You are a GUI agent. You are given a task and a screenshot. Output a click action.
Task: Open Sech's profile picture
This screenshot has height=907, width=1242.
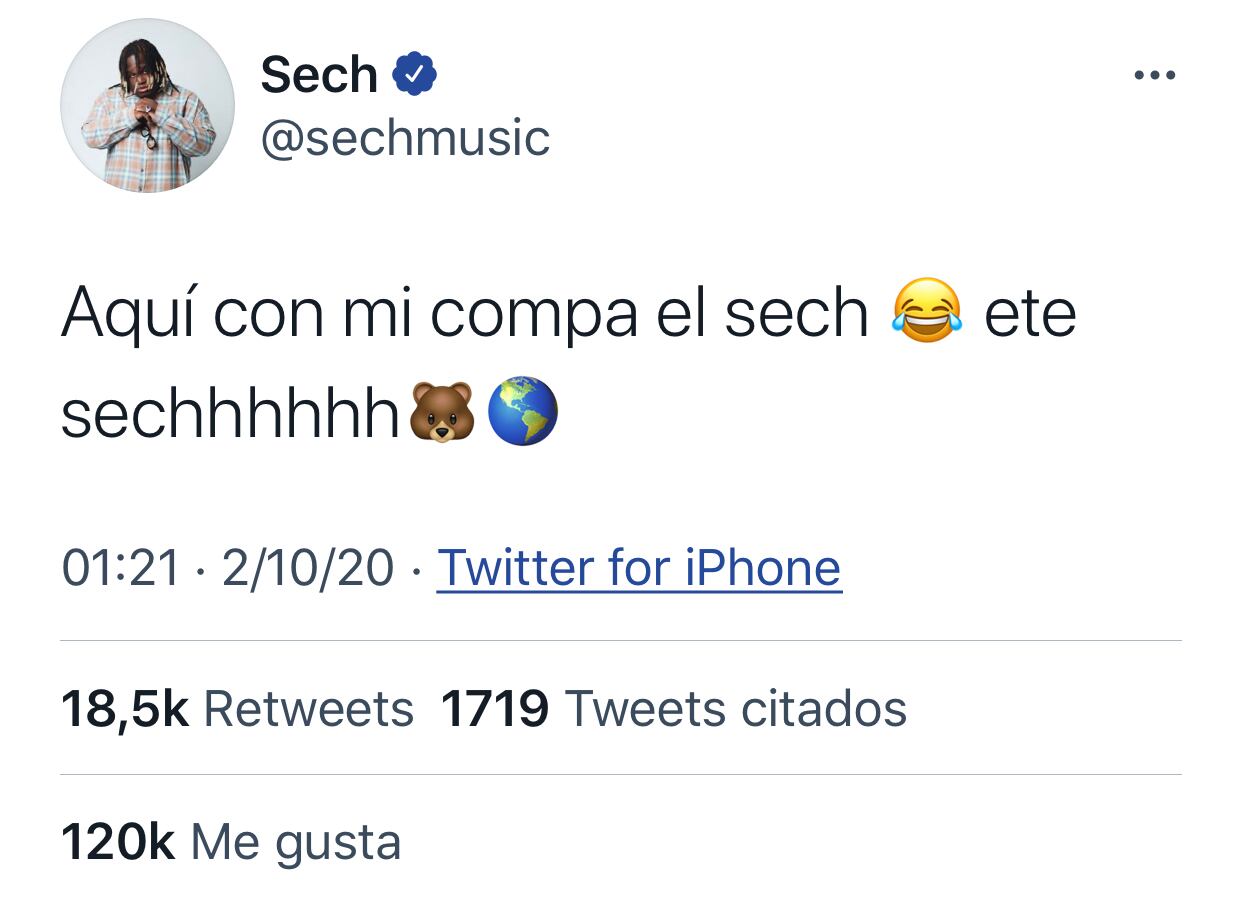pos(148,105)
